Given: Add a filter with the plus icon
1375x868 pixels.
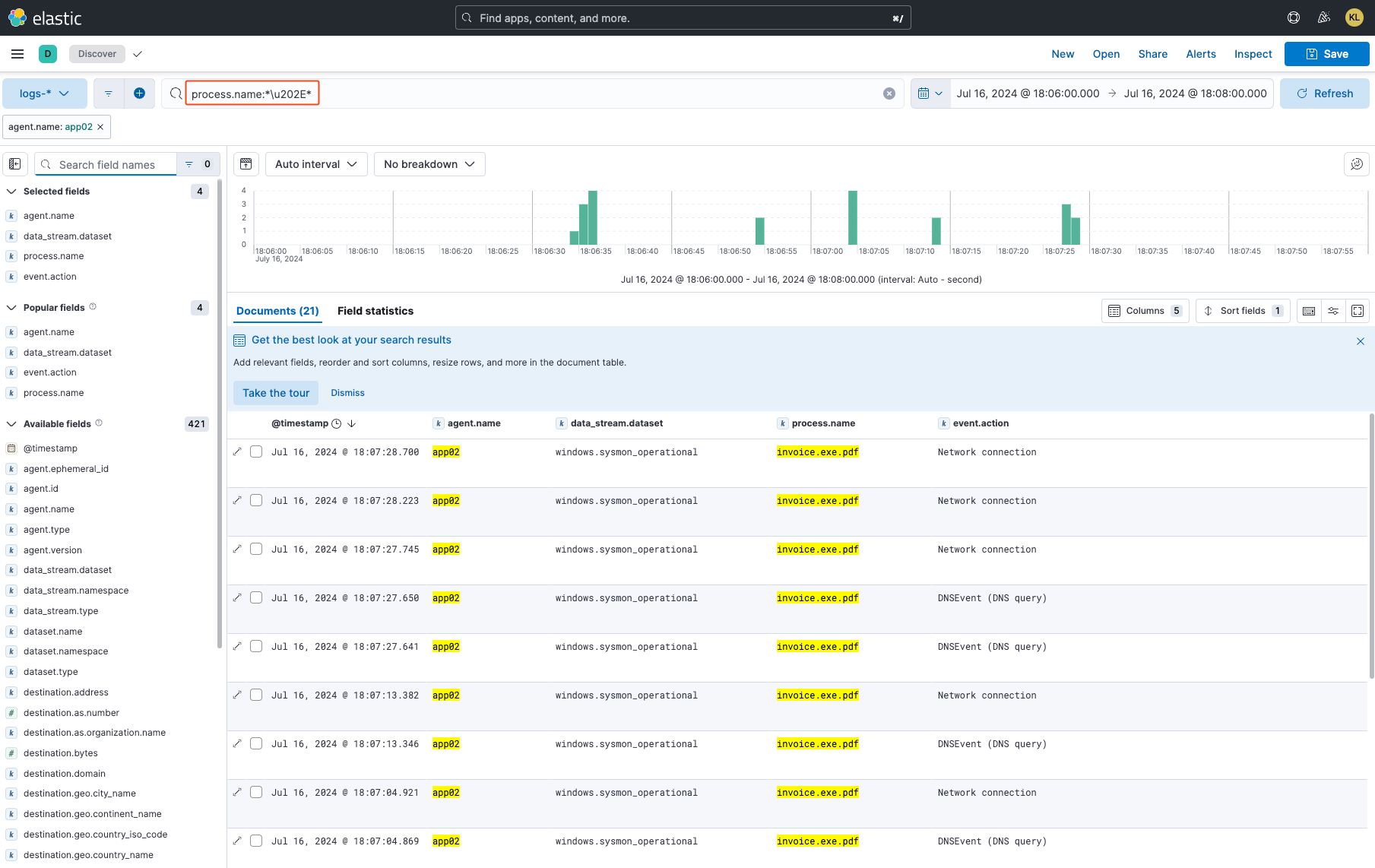Looking at the screenshot, I should tap(139, 93).
